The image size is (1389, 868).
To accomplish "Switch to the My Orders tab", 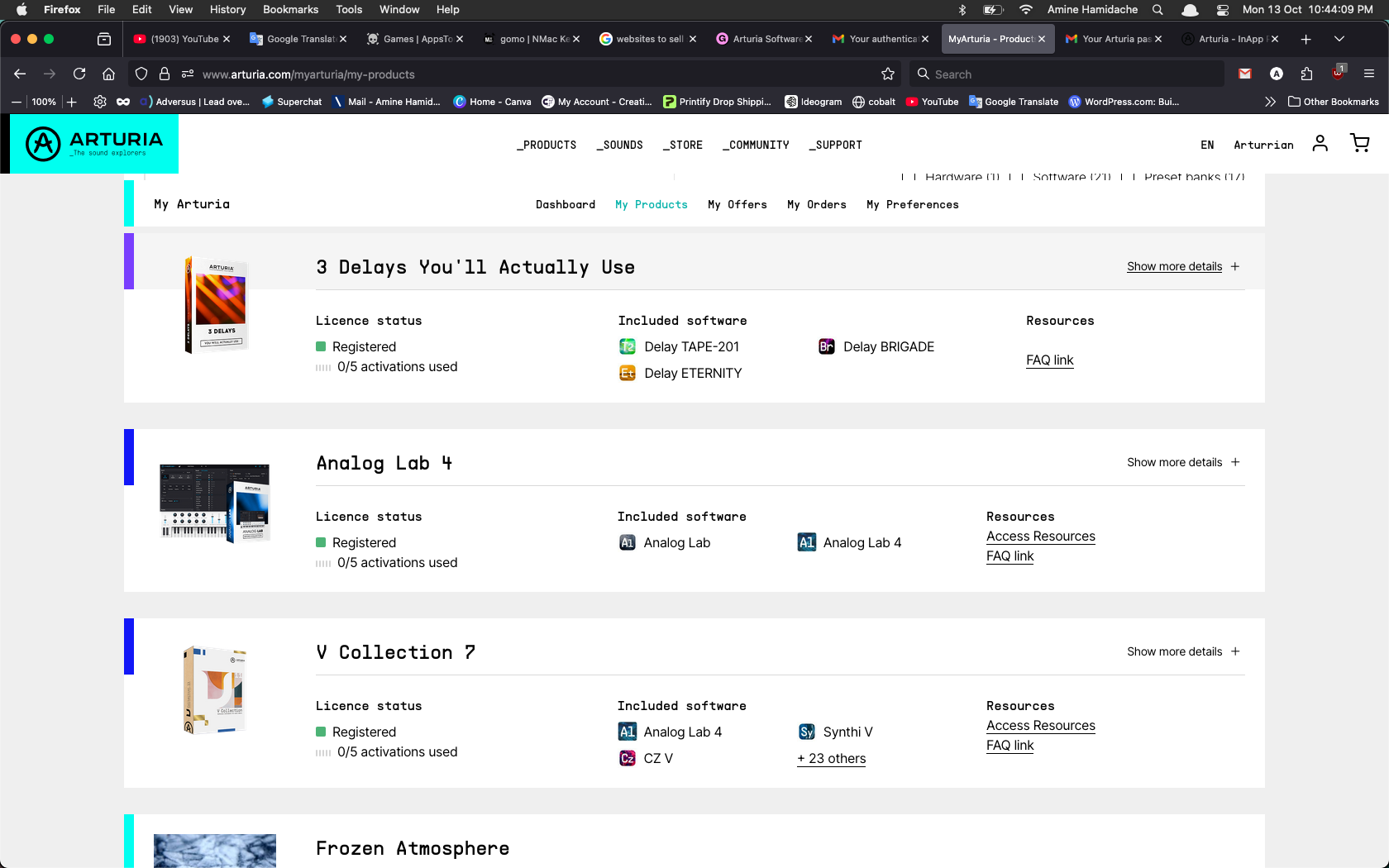I will pyautogui.click(x=816, y=205).
